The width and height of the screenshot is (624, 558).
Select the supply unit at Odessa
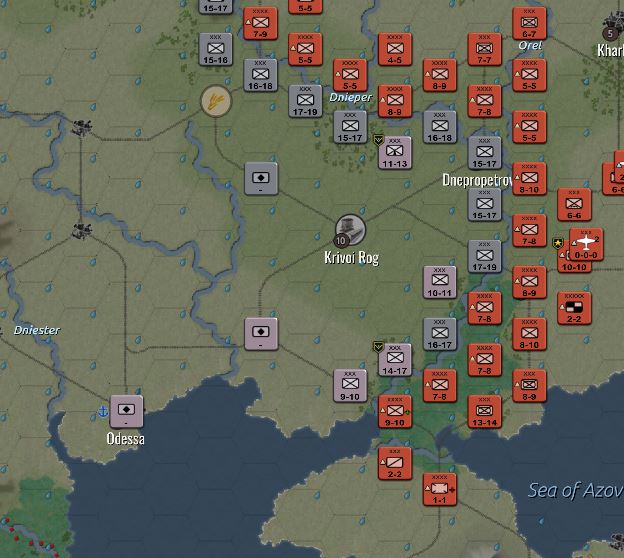pos(127,412)
